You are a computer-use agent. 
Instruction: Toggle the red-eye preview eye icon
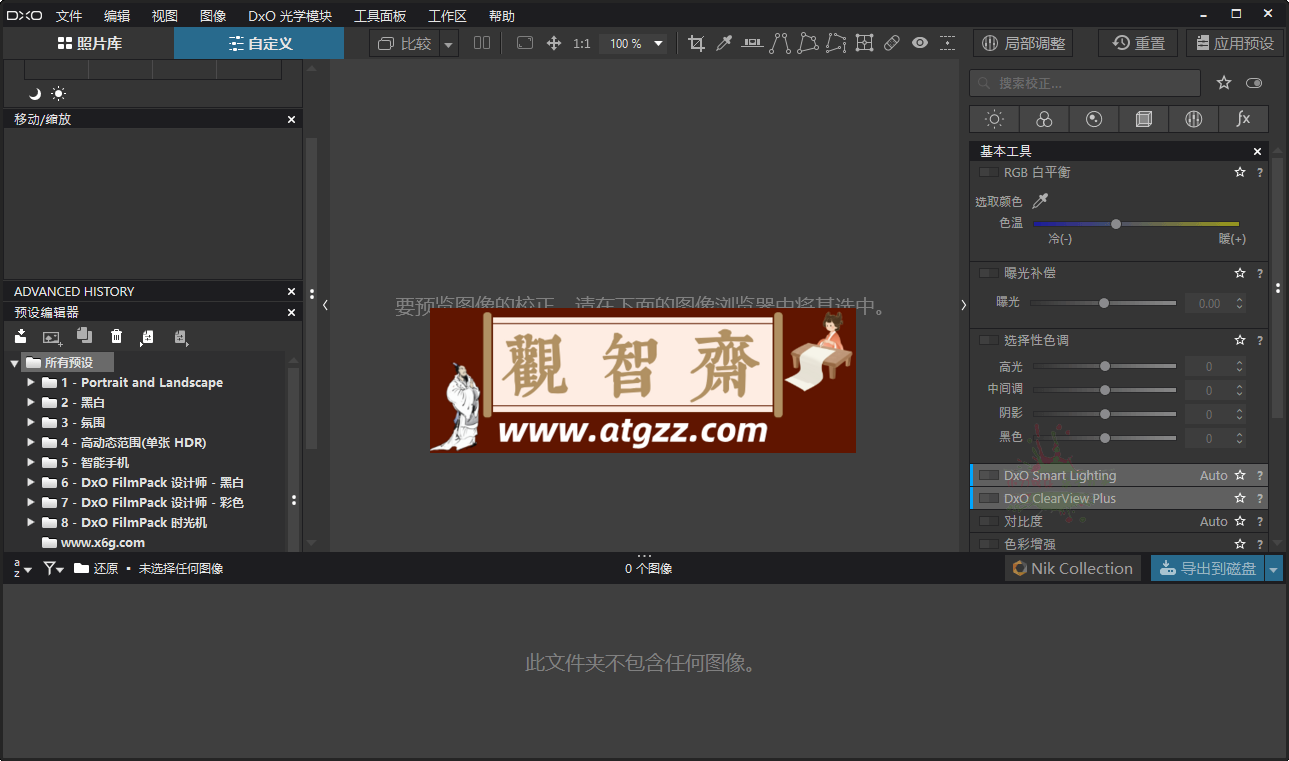click(920, 43)
